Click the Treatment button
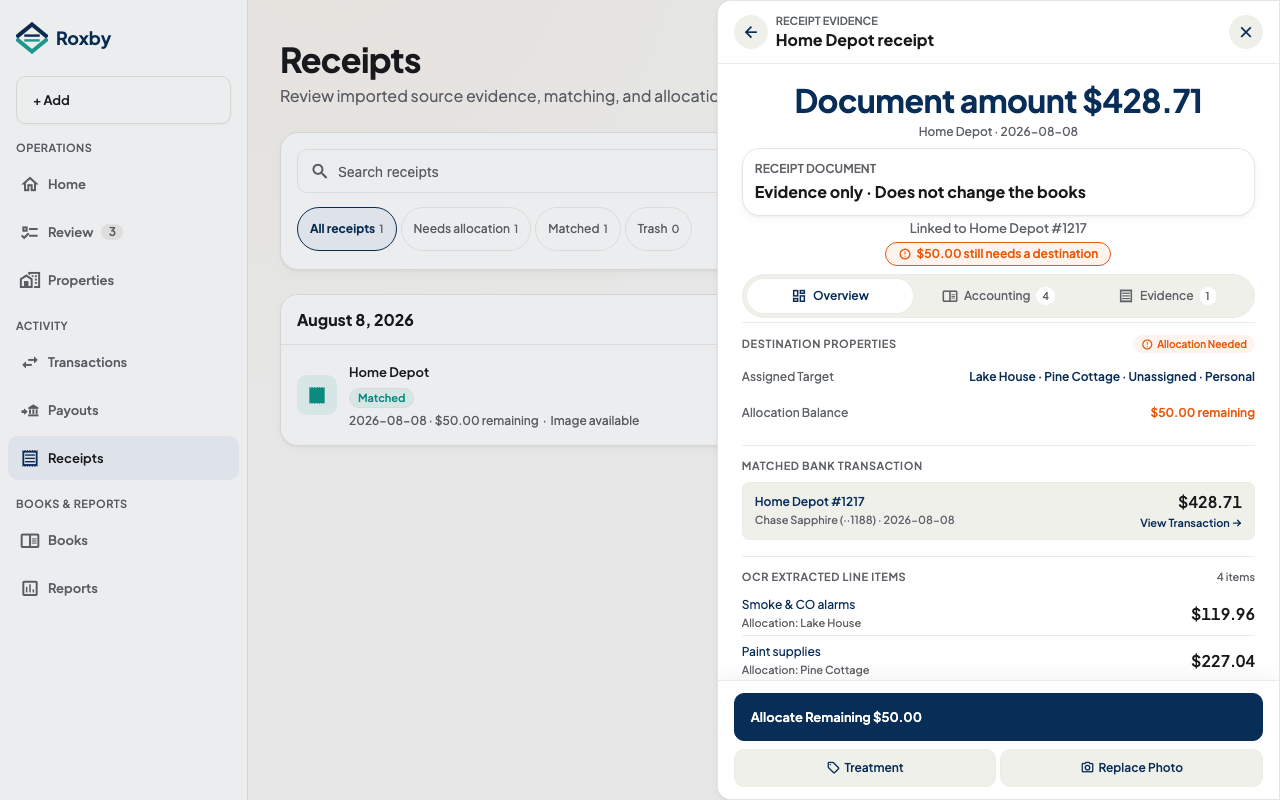The image size is (1280, 800). [865, 768]
